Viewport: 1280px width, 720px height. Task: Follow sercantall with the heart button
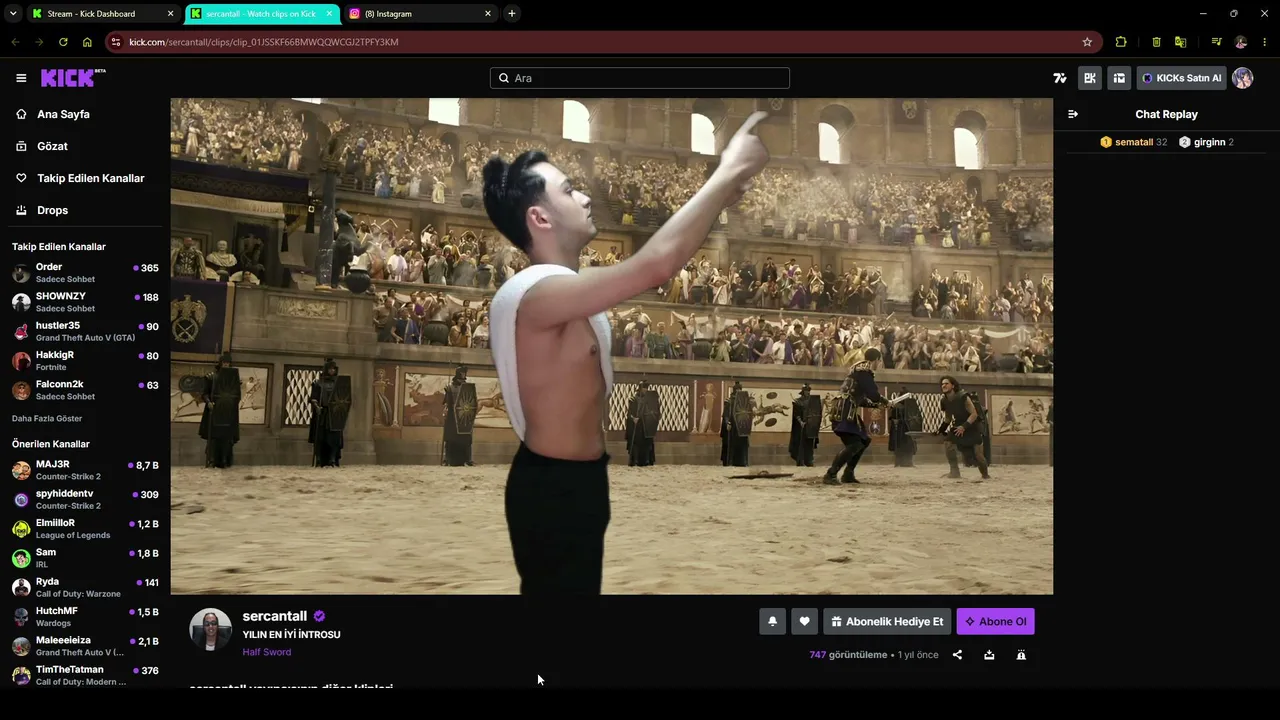804,621
